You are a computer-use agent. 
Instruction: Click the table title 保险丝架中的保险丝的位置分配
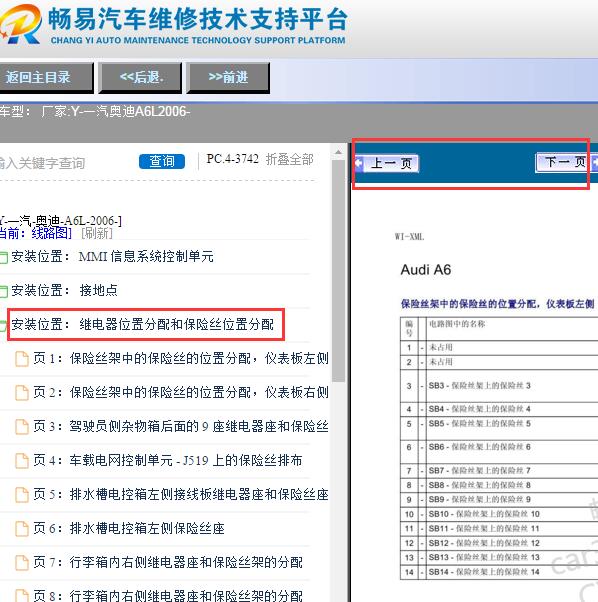497,304
